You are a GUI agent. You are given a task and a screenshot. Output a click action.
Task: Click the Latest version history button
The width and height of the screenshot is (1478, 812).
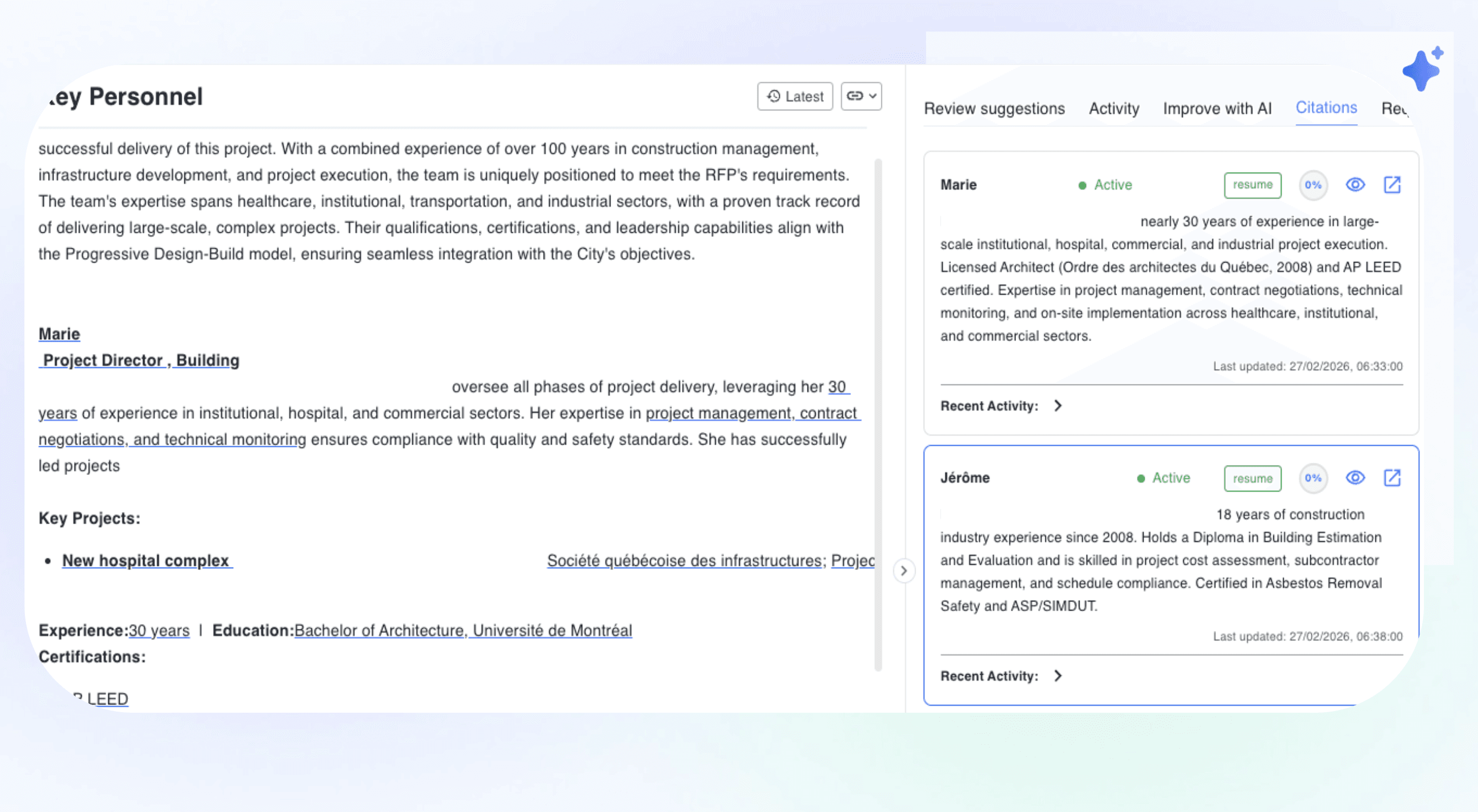point(795,97)
